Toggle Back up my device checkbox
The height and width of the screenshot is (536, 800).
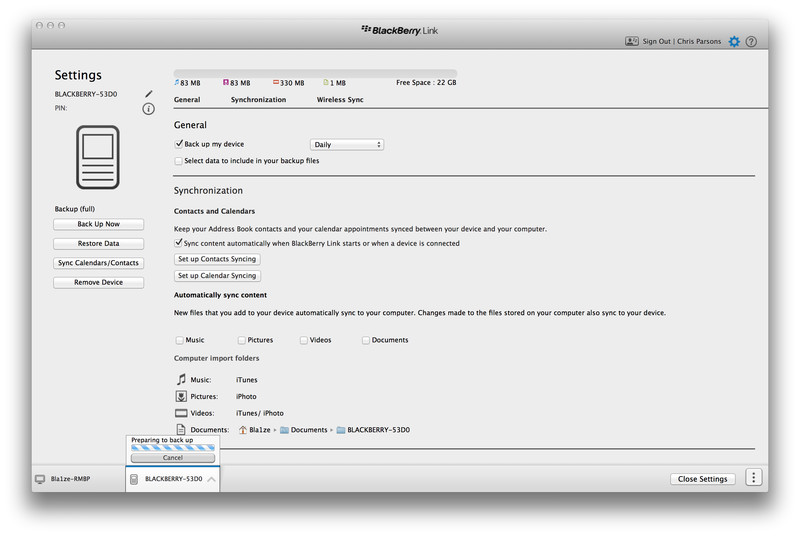tap(179, 144)
